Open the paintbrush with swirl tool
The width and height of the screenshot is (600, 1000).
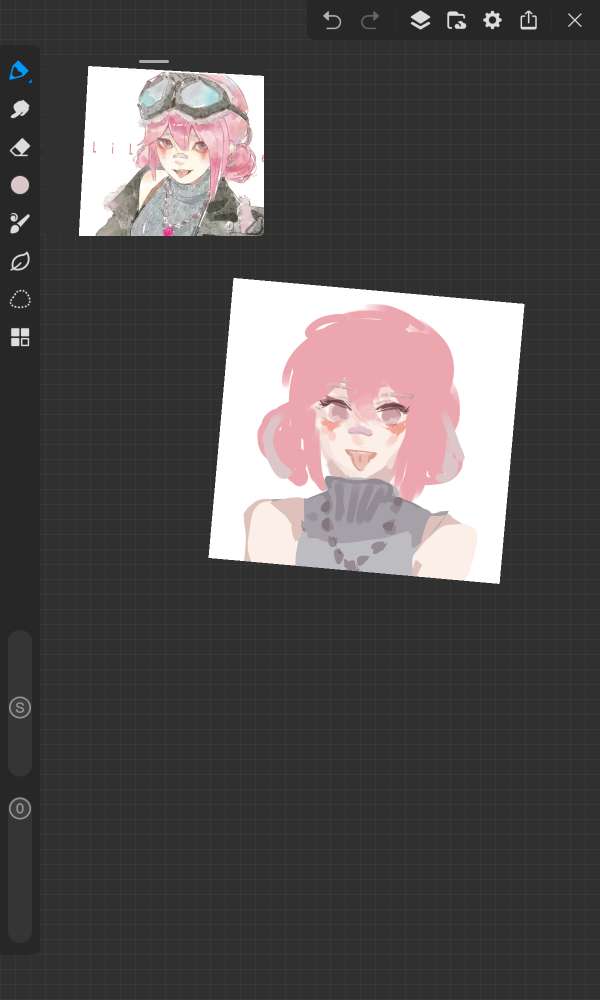coord(20,223)
